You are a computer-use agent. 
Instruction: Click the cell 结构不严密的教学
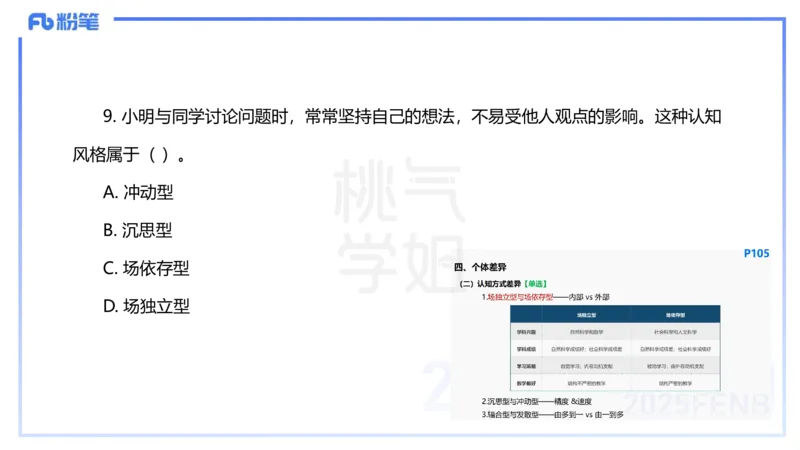tap(586, 383)
